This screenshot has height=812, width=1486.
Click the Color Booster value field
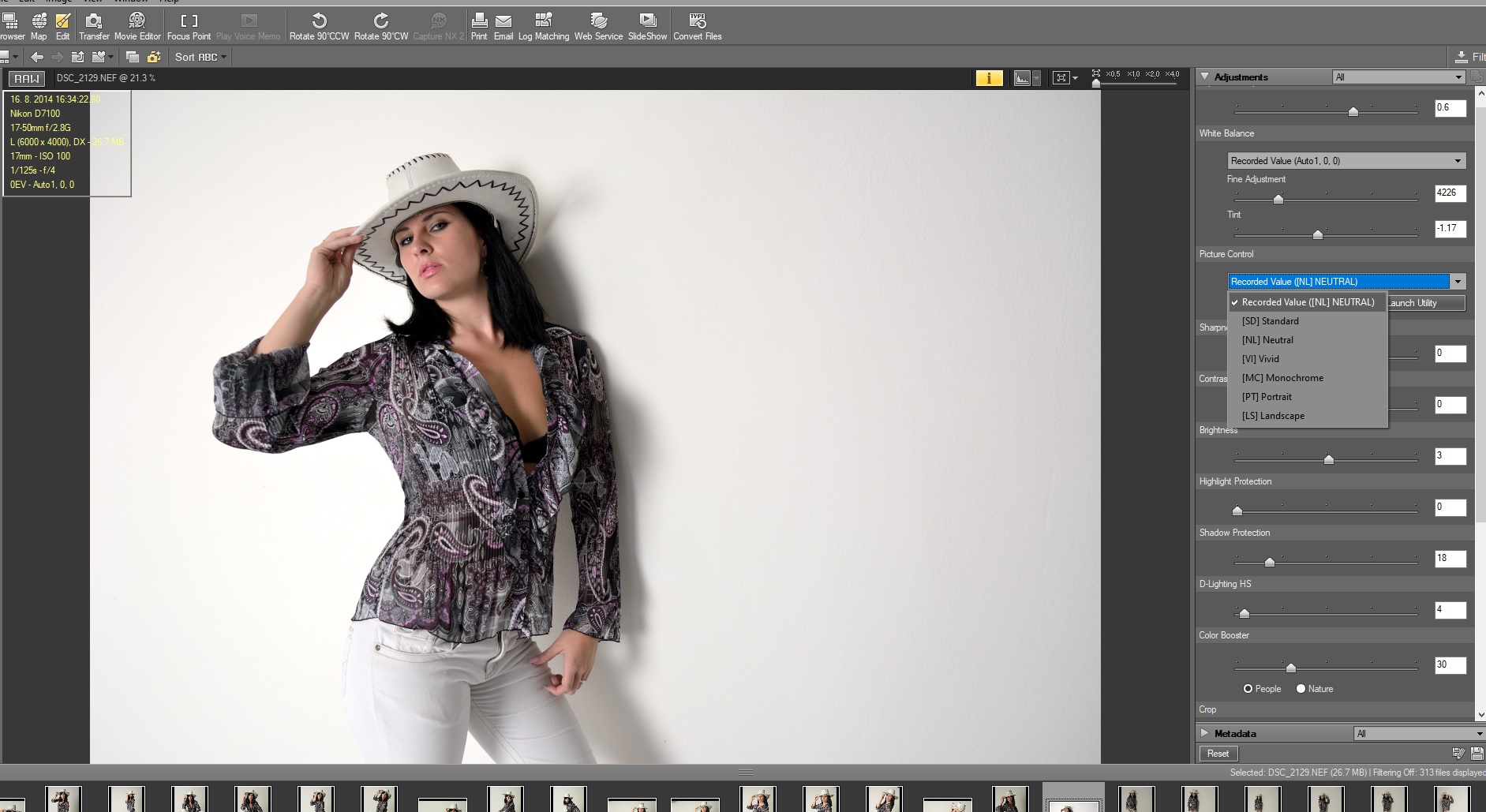pyautogui.click(x=1449, y=665)
